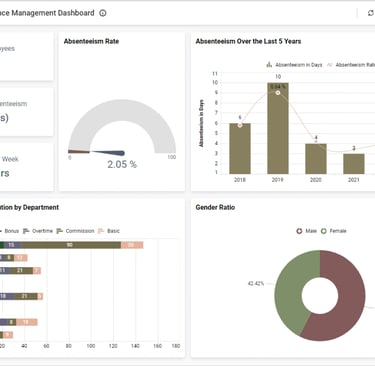
Task: Toggle the Basic legend series
Action: click(109, 231)
